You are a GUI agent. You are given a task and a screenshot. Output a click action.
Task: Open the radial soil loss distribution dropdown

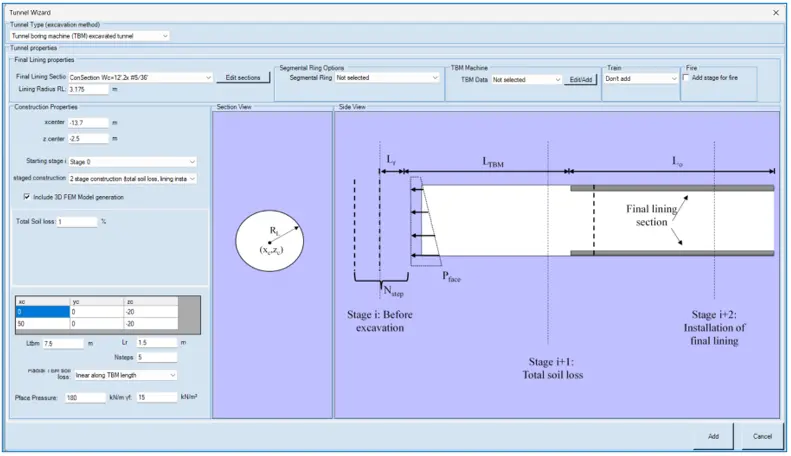click(125, 375)
